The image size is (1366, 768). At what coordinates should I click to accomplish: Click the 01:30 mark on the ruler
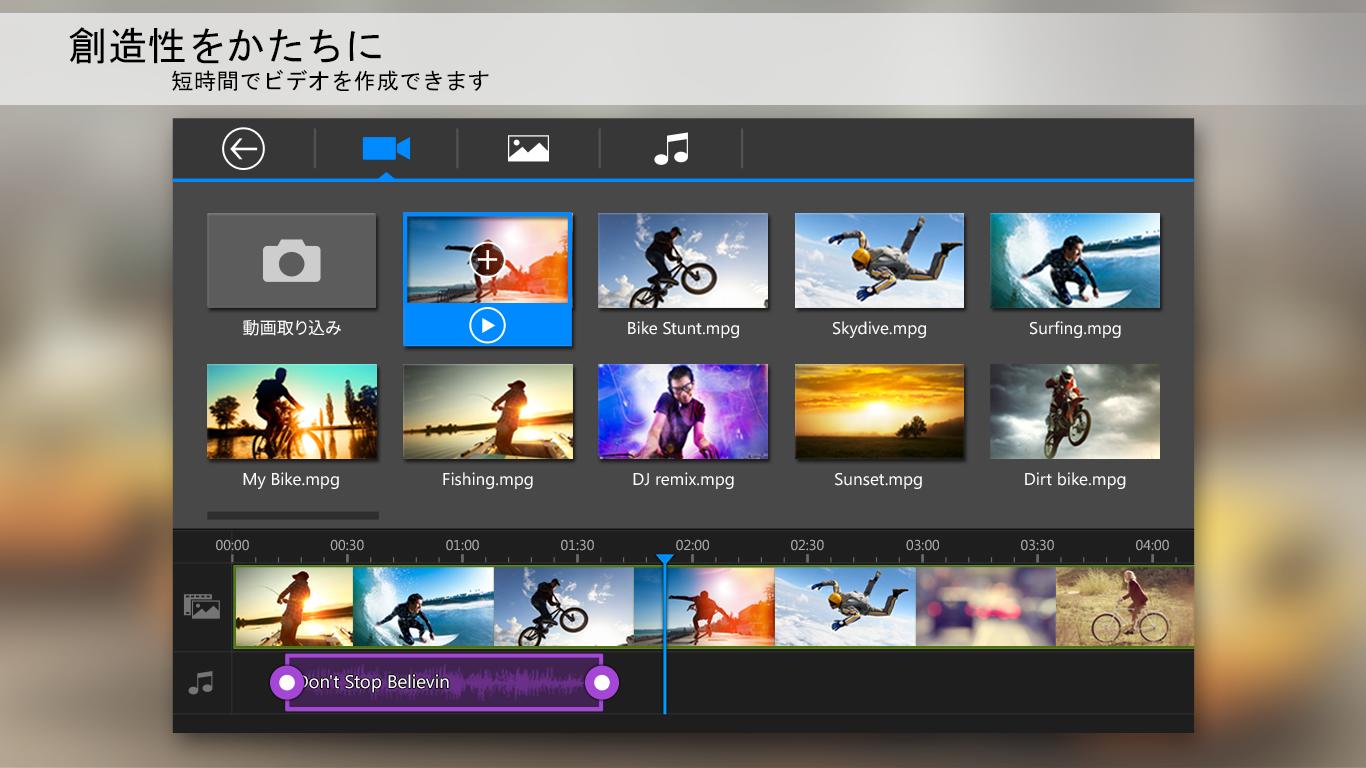[x=577, y=545]
